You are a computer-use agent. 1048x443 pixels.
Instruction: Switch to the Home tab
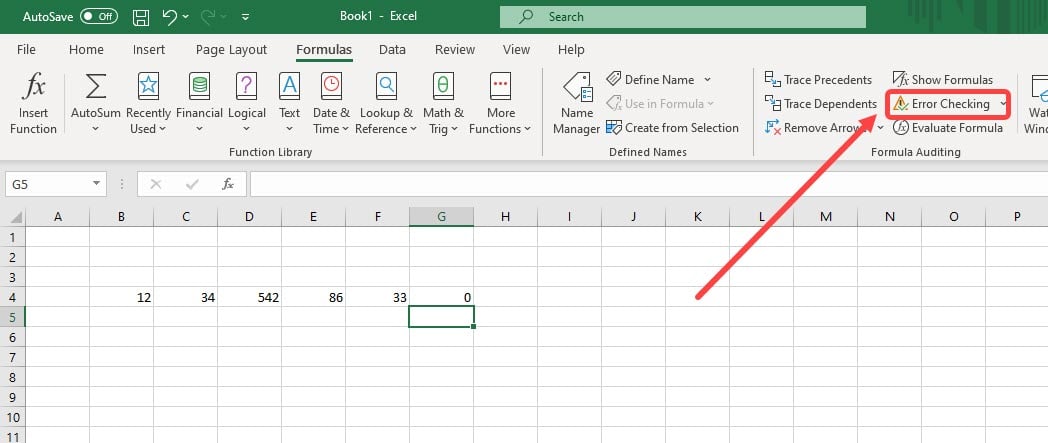(86, 49)
